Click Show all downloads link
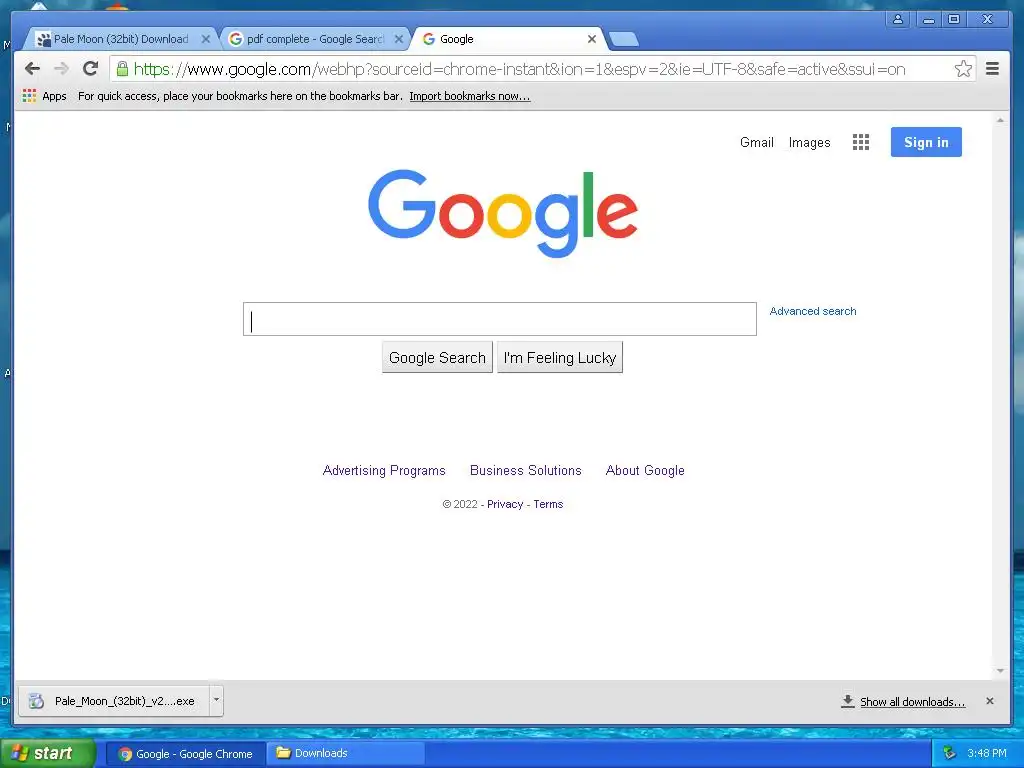 coord(912,701)
